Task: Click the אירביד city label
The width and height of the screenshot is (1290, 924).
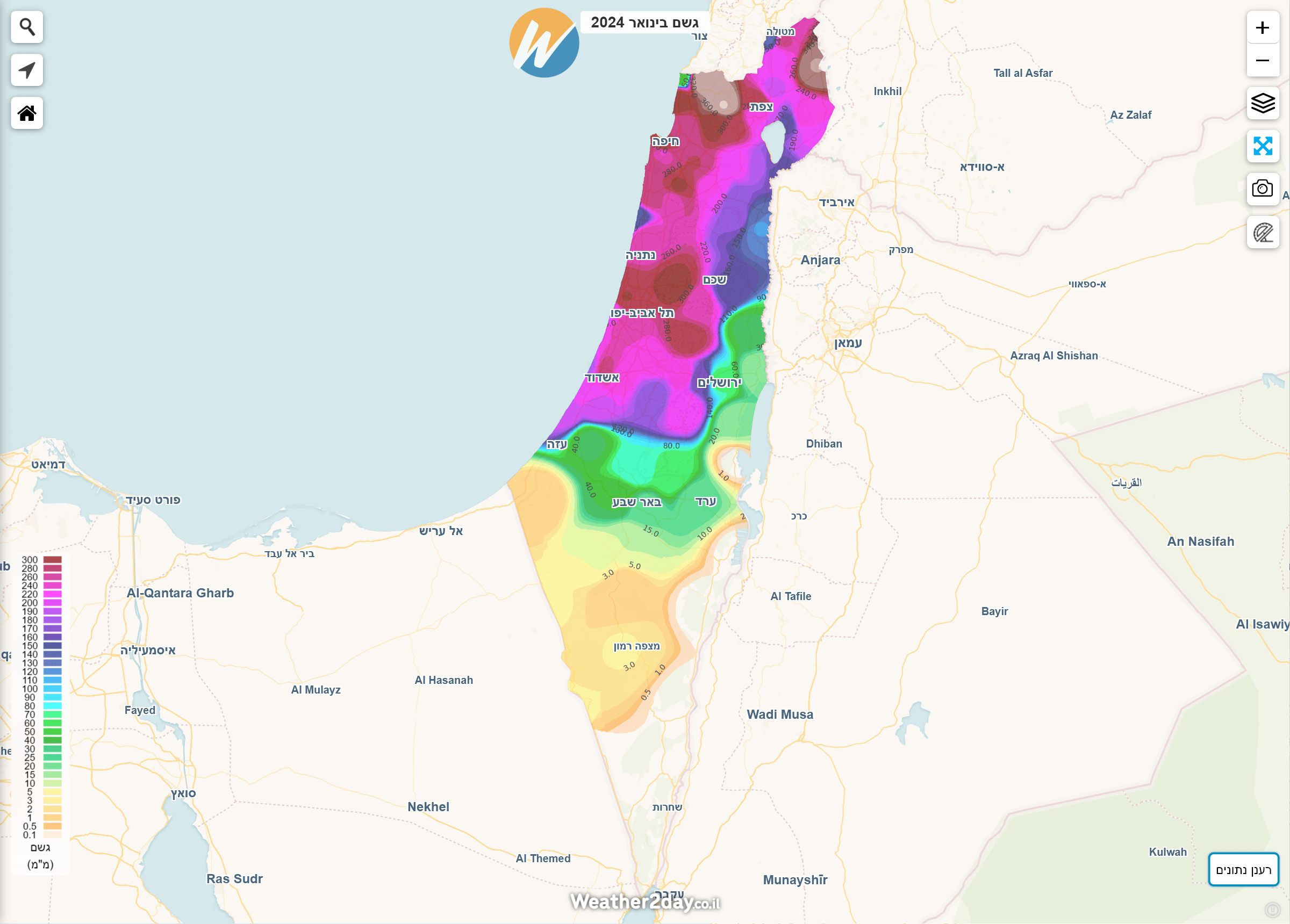Action: [837, 203]
